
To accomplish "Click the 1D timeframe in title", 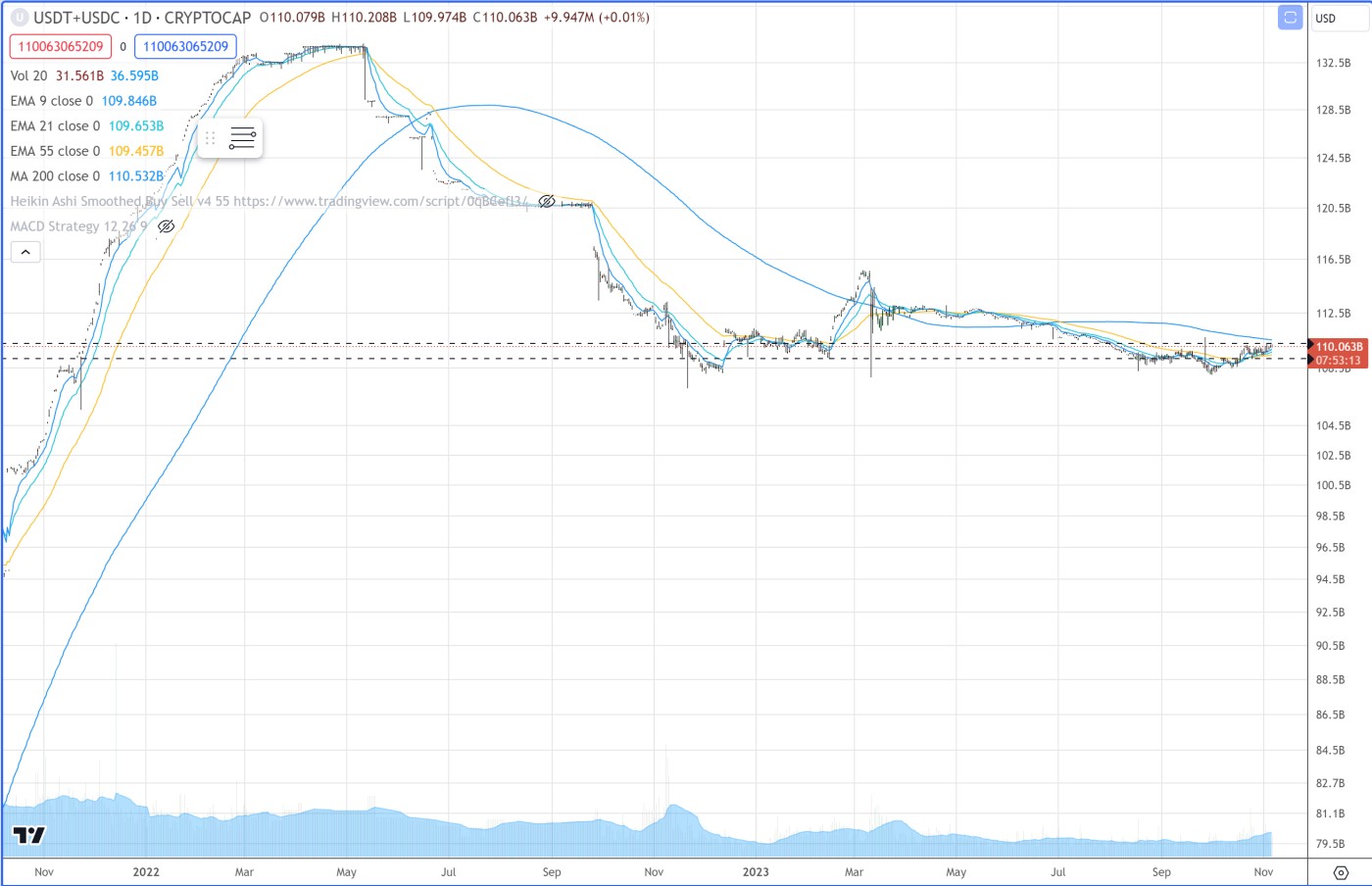I will click(x=142, y=18).
